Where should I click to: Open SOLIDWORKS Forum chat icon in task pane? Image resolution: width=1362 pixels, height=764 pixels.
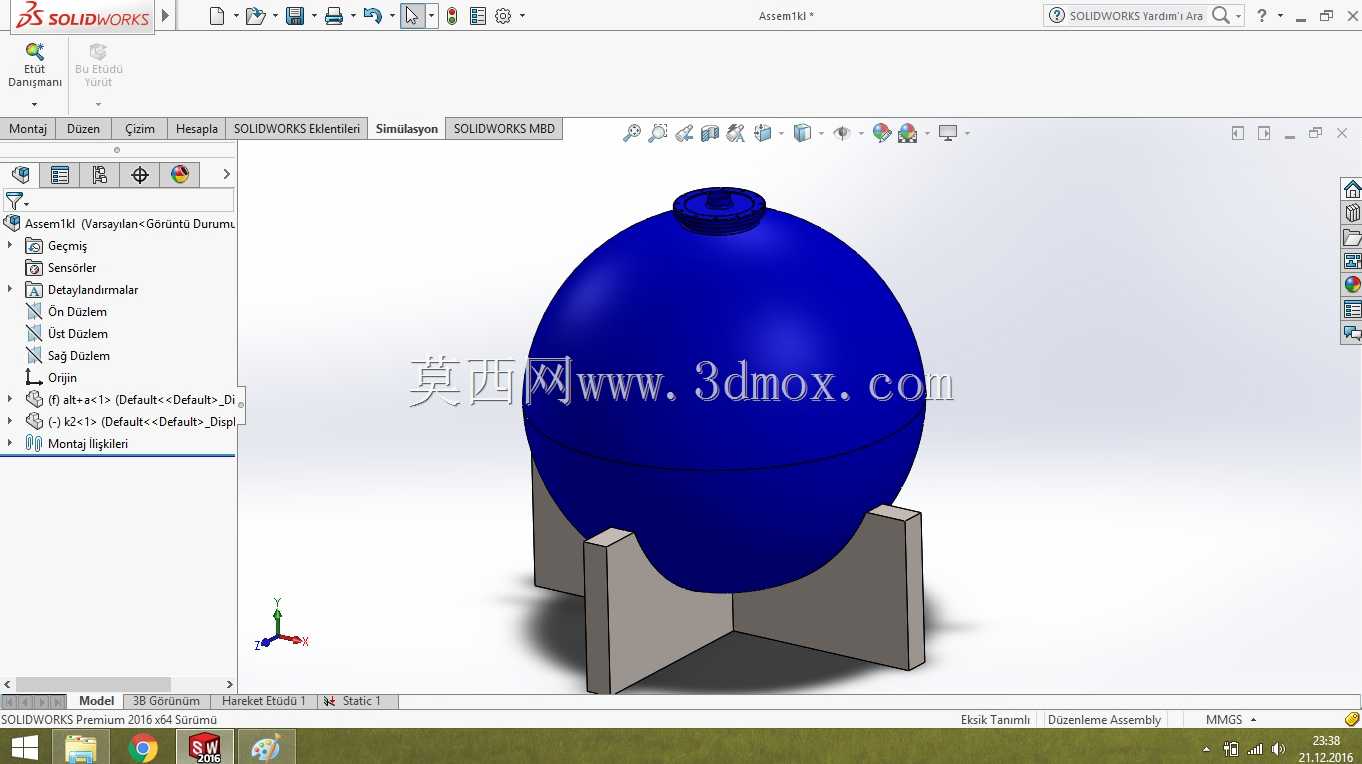point(1352,333)
